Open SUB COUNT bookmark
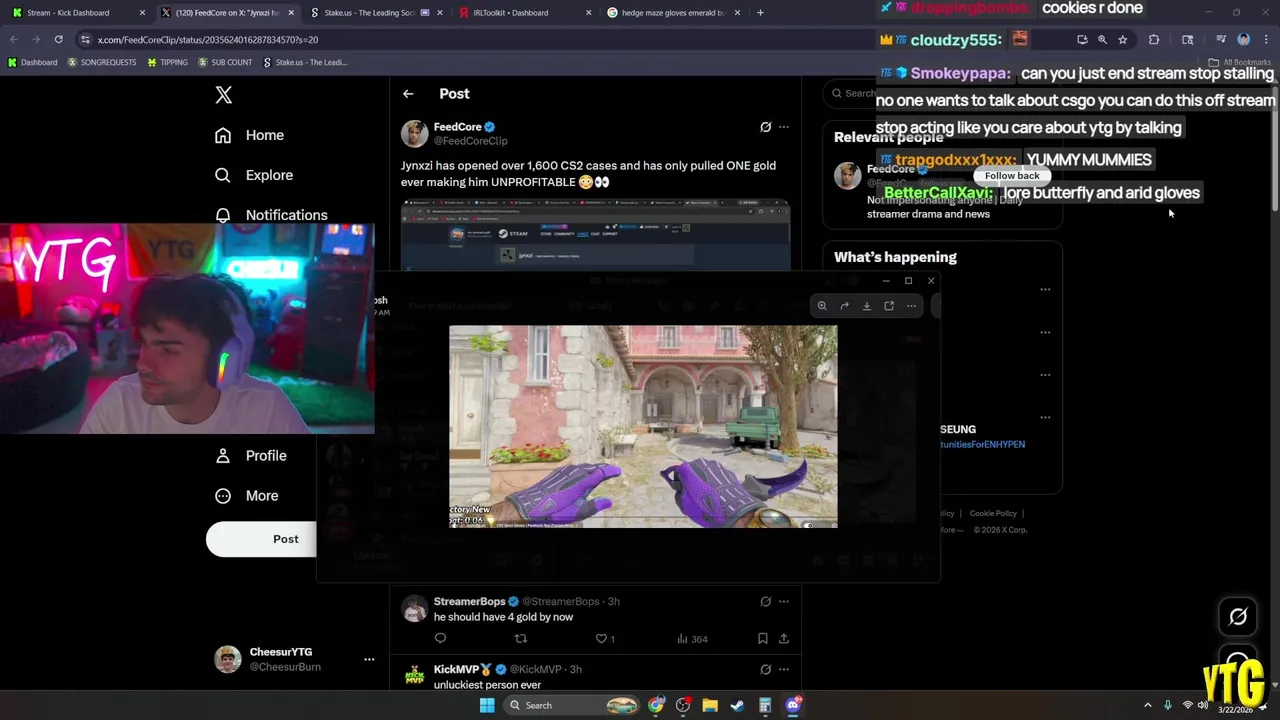Image resolution: width=1280 pixels, height=720 pixels. tap(225, 62)
